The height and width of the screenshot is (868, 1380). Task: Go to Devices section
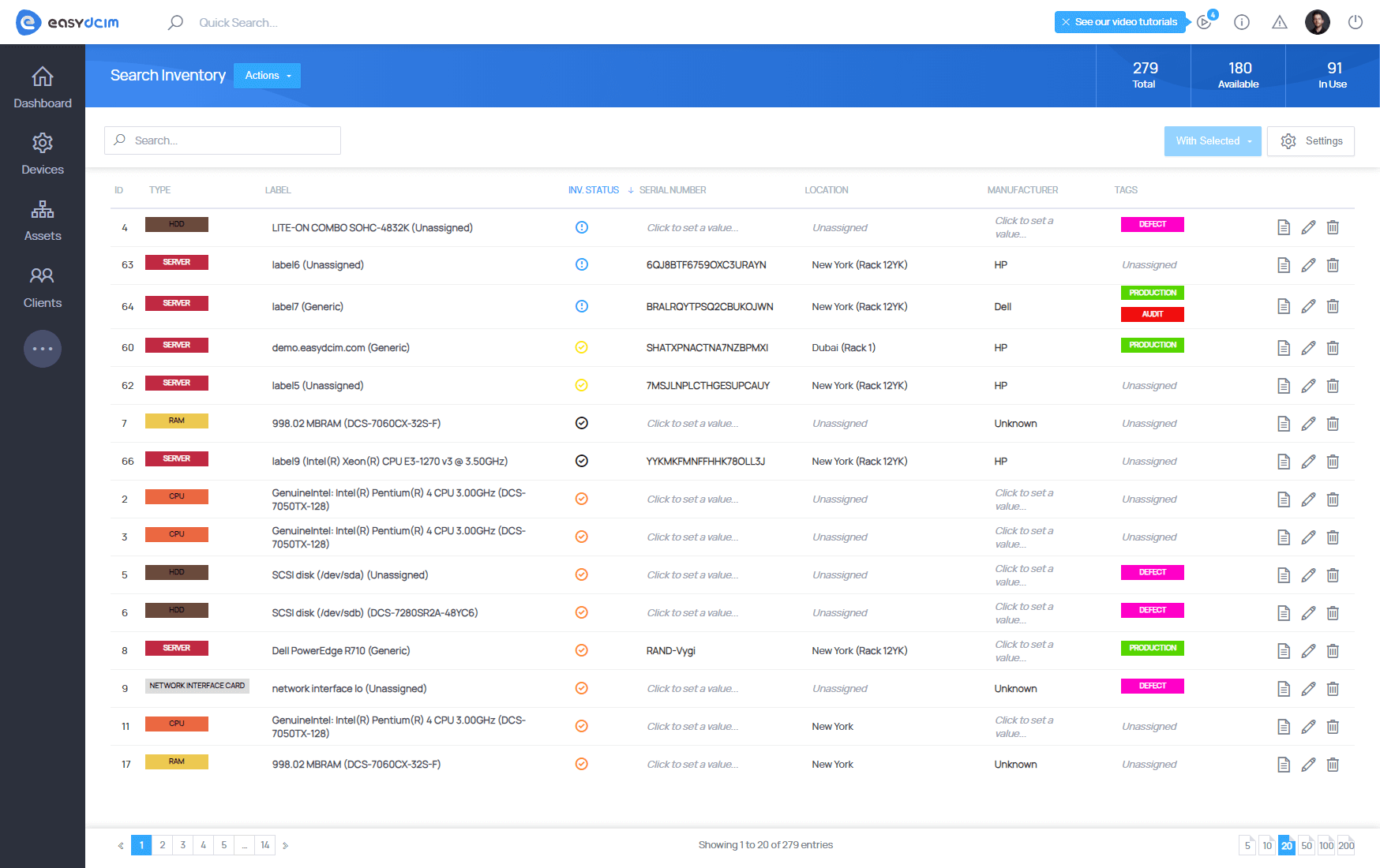43,154
